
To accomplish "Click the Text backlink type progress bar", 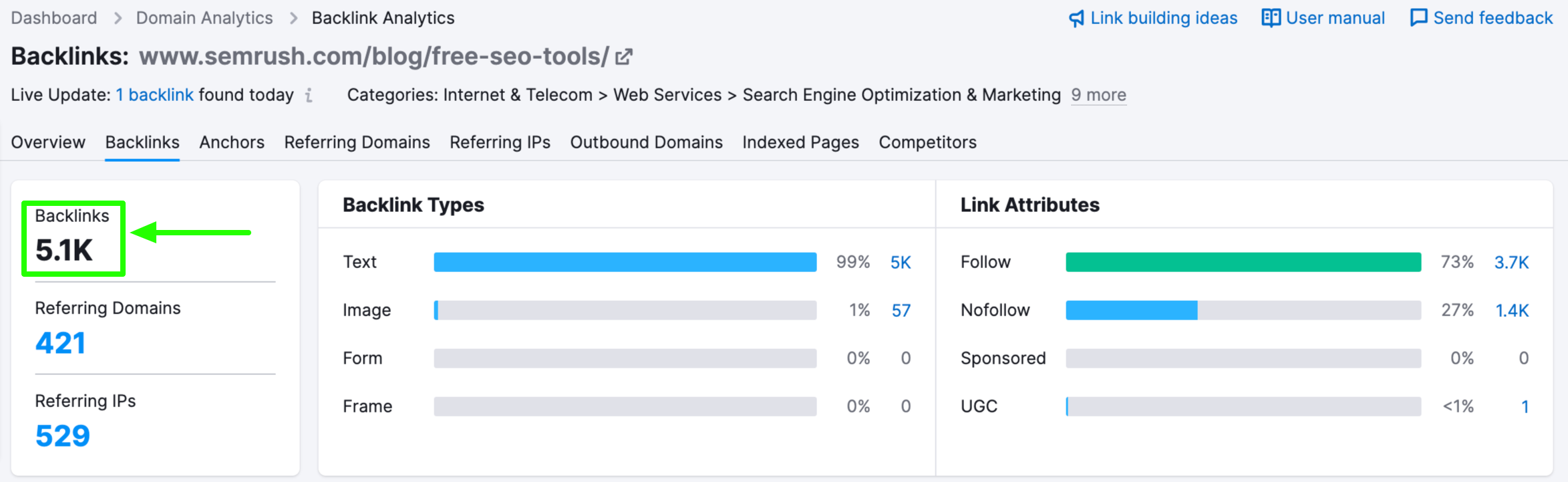I will pos(625,262).
